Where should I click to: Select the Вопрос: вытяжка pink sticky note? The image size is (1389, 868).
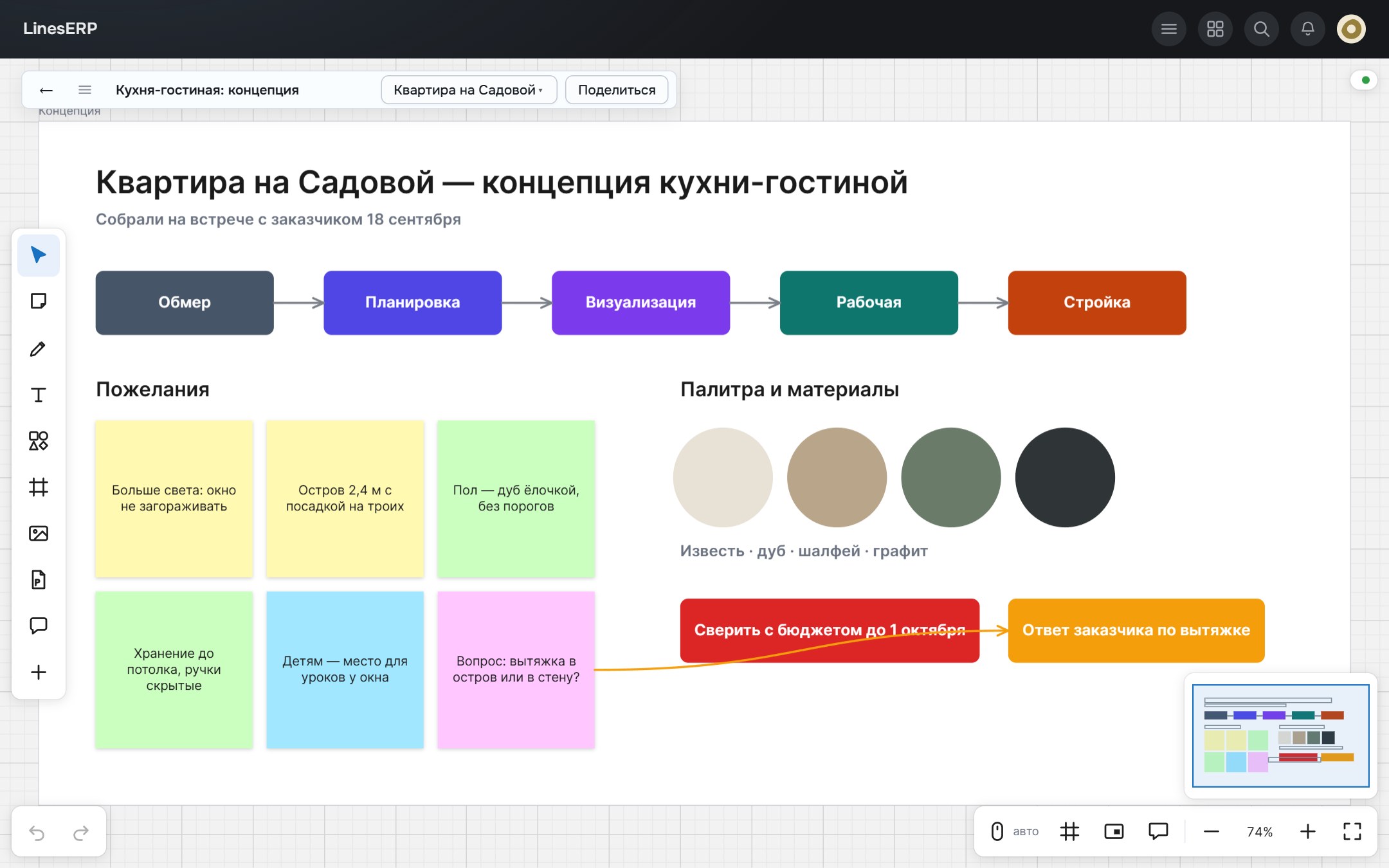point(516,670)
